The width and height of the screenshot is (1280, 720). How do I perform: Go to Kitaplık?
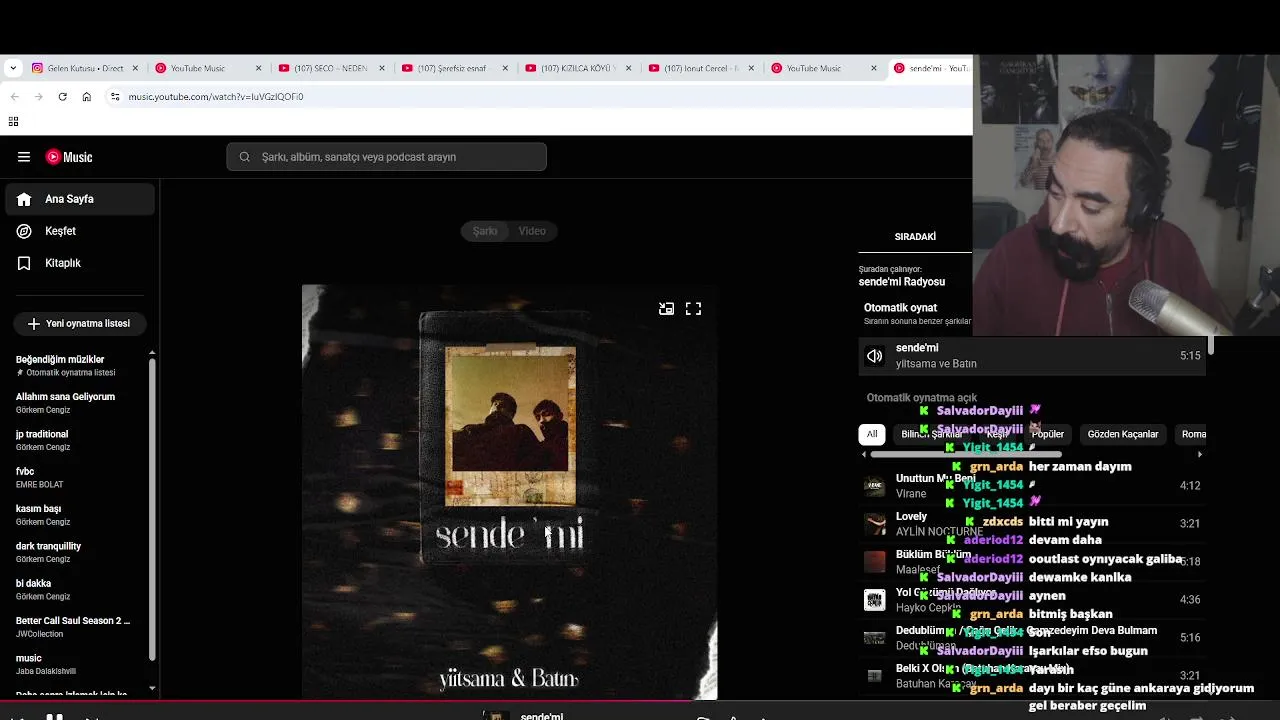[80, 263]
